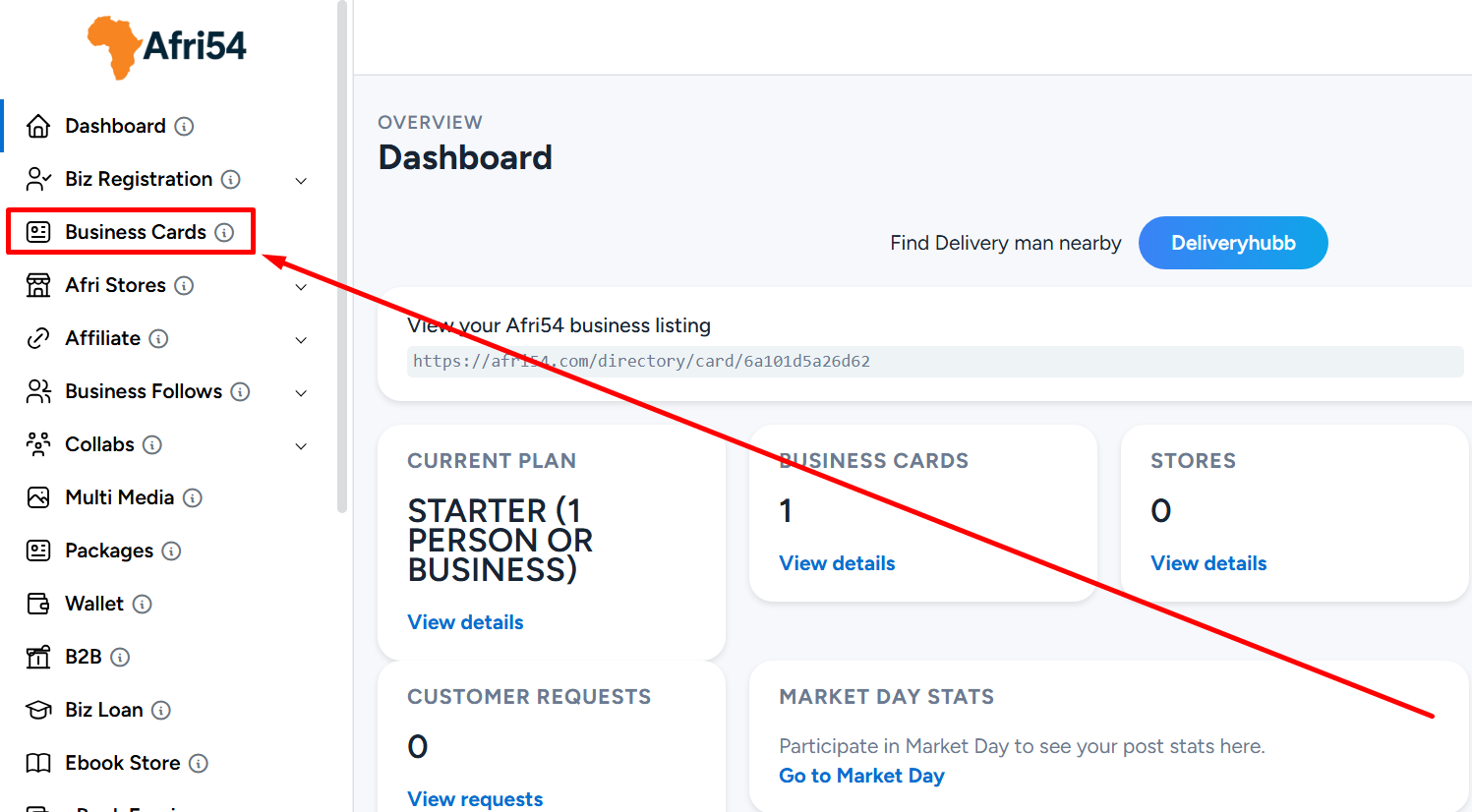Click the info icon beside Packages
1472x812 pixels.
click(x=171, y=551)
